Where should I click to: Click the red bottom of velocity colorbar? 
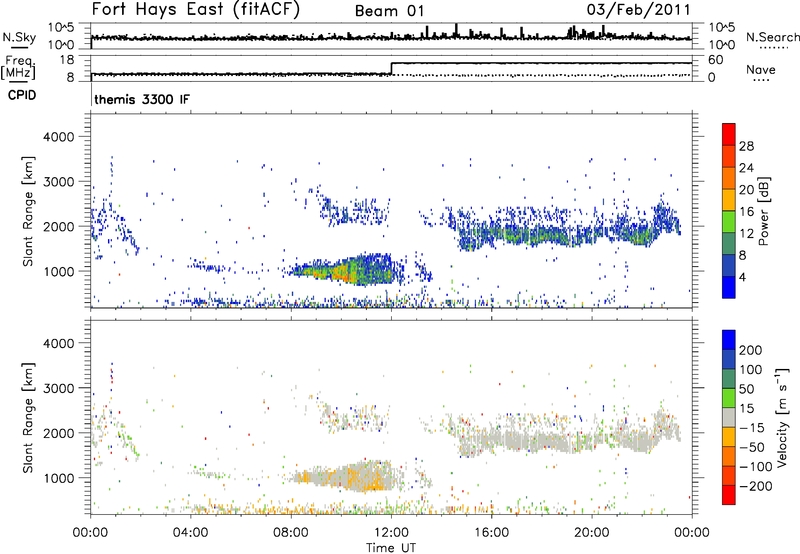(x=729, y=495)
